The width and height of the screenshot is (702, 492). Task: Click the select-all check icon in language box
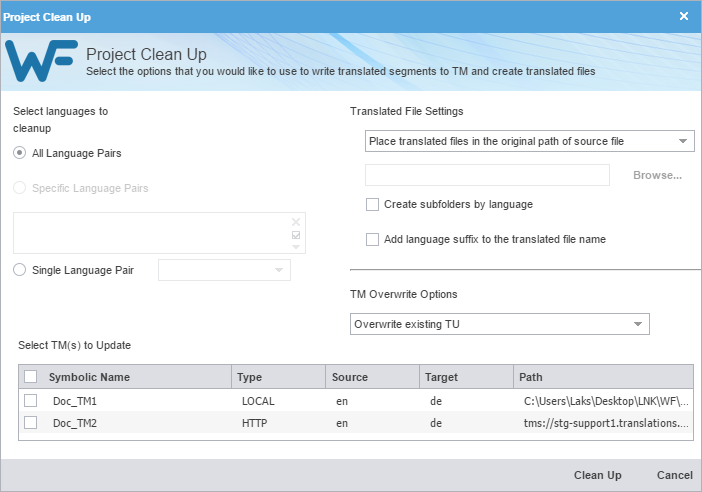pyautogui.click(x=296, y=235)
